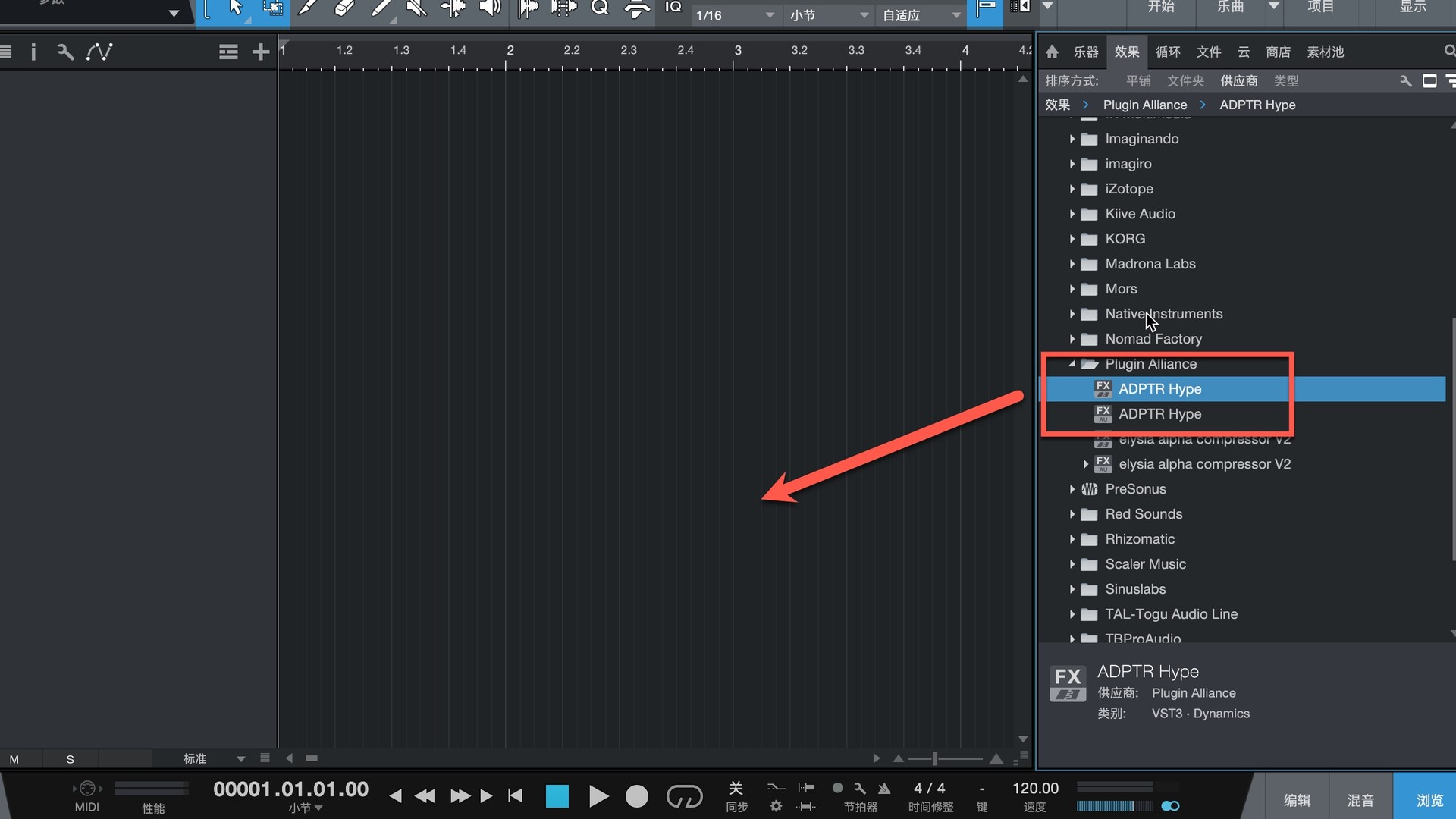
Task: Sort effects by 文件夹 folder
Action: click(1185, 80)
